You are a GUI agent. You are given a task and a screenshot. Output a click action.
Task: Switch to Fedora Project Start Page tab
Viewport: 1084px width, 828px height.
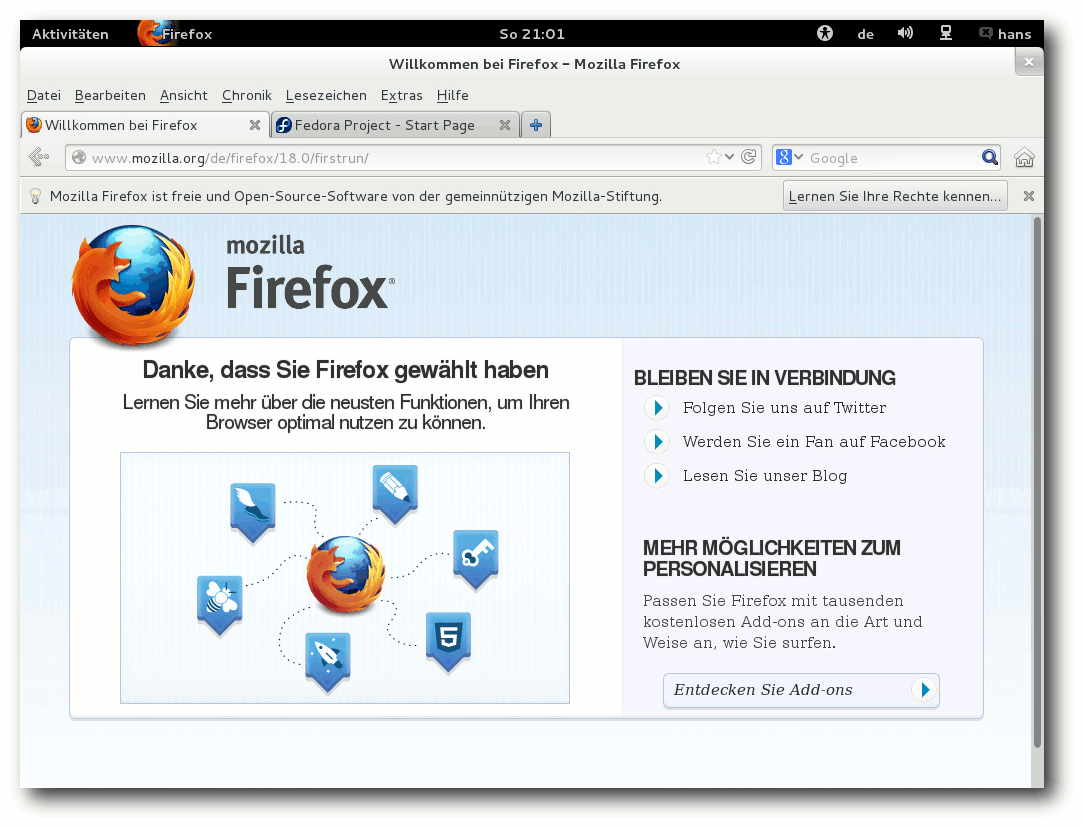[x=395, y=125]
